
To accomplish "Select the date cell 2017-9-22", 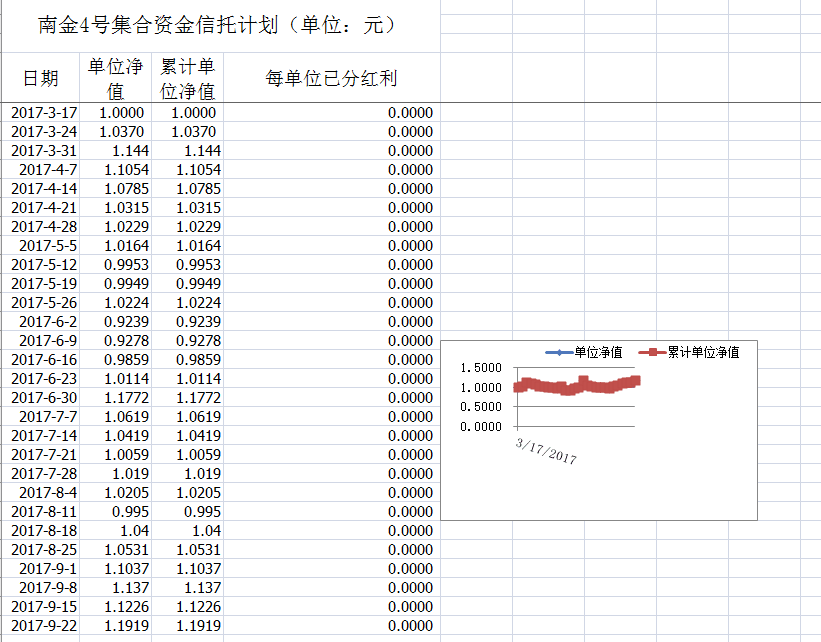I will point(43,626).
